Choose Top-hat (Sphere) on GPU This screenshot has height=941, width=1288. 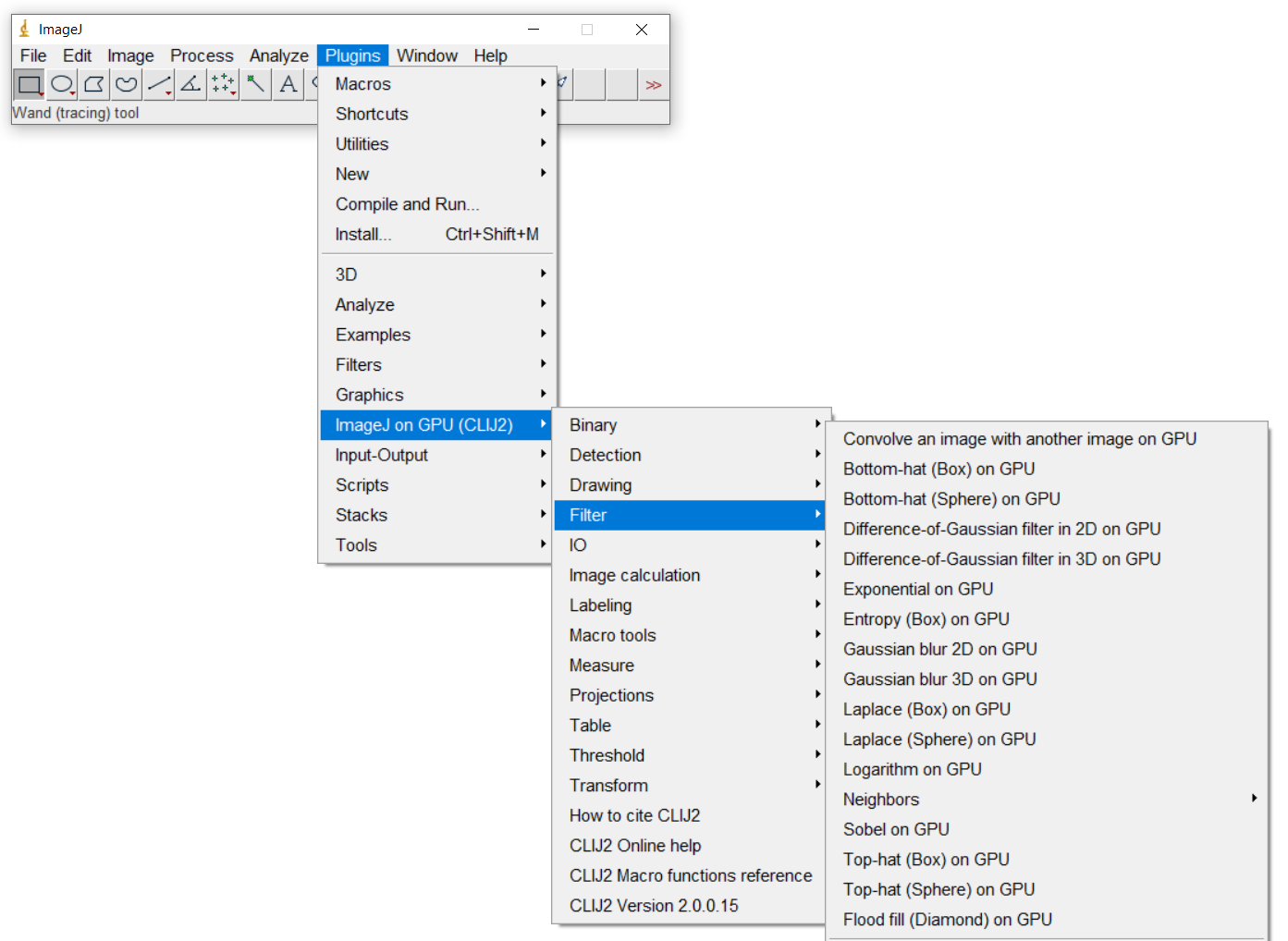pyautogui.click(x=1047, y=889)
